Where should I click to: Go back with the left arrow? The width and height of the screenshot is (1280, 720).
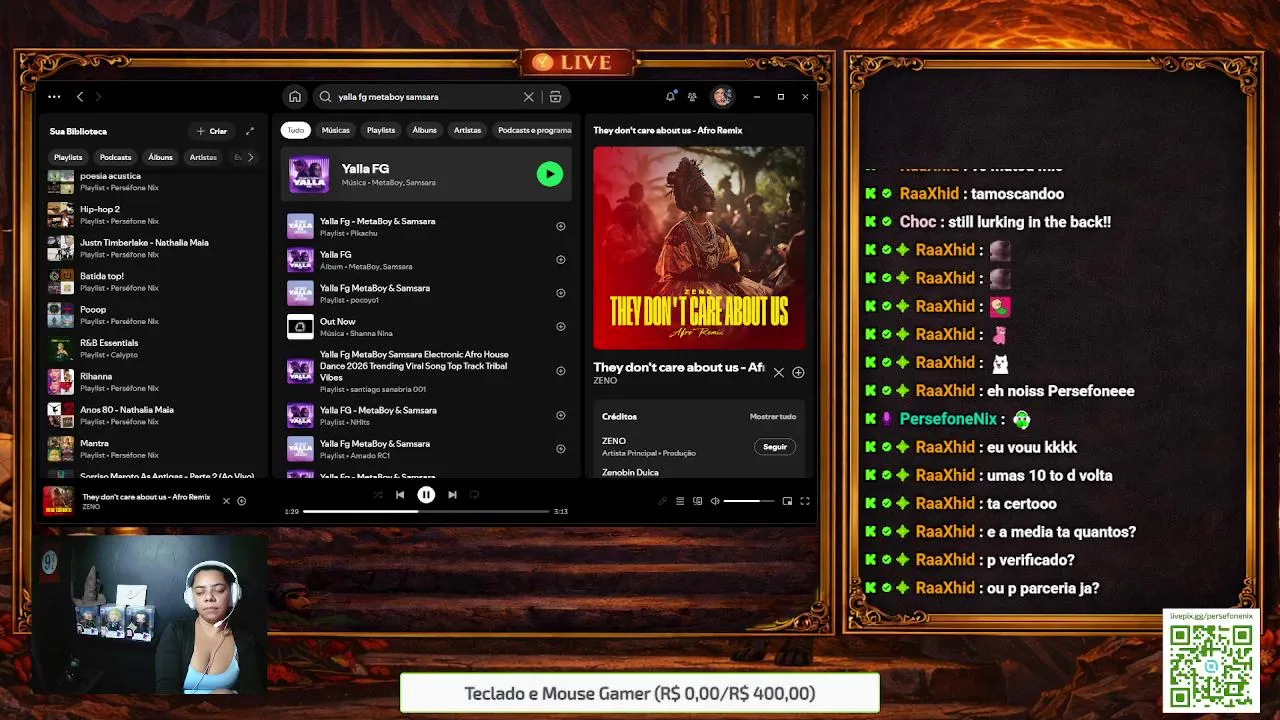tap(80, 97)
